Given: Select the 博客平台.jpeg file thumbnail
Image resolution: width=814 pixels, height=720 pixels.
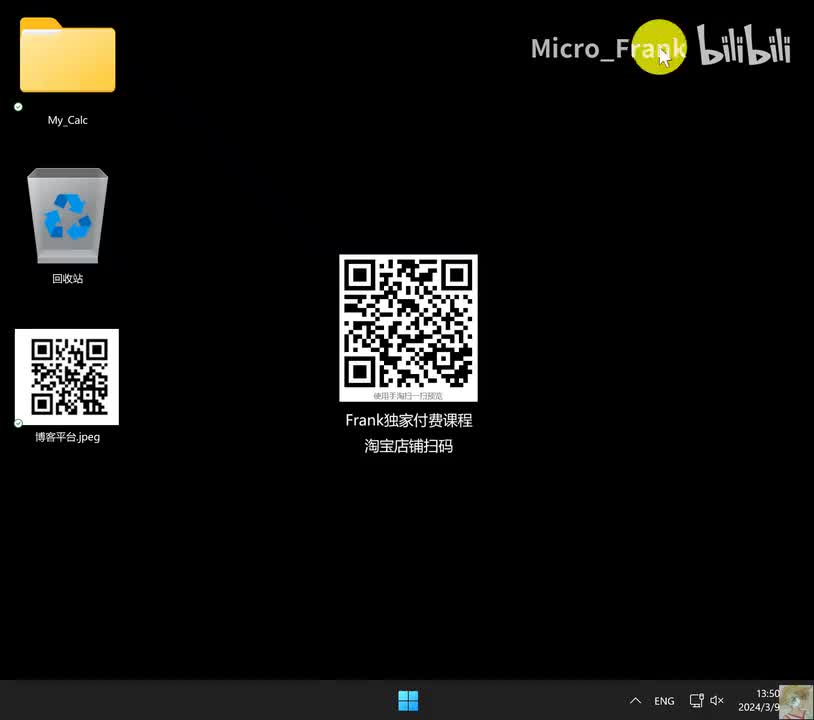Looking at the screenshot, I should tap(67, 377).
